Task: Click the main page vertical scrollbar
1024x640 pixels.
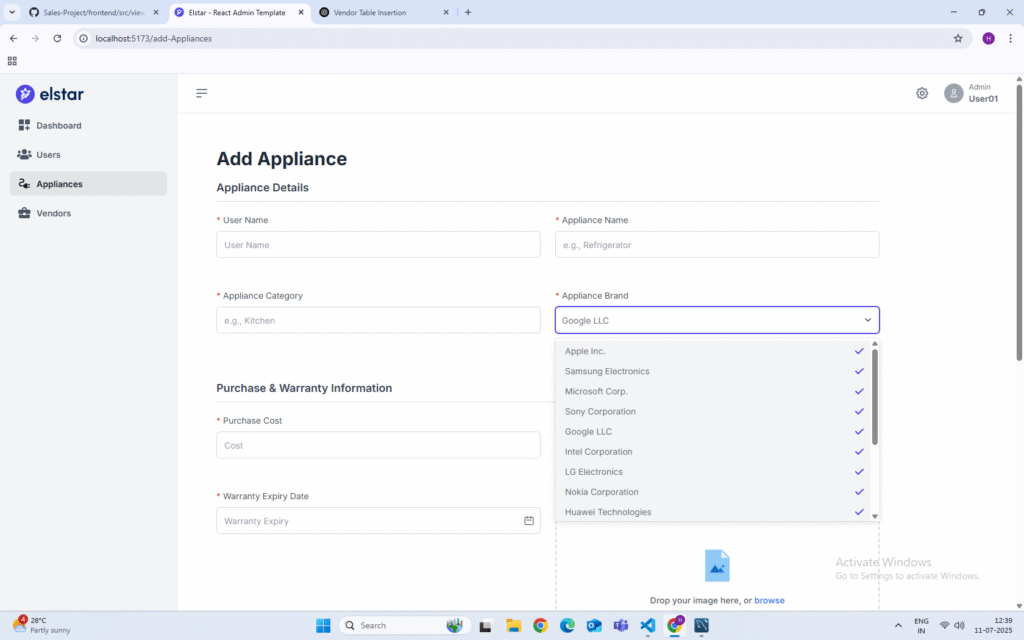Action: click(1019, 222)
